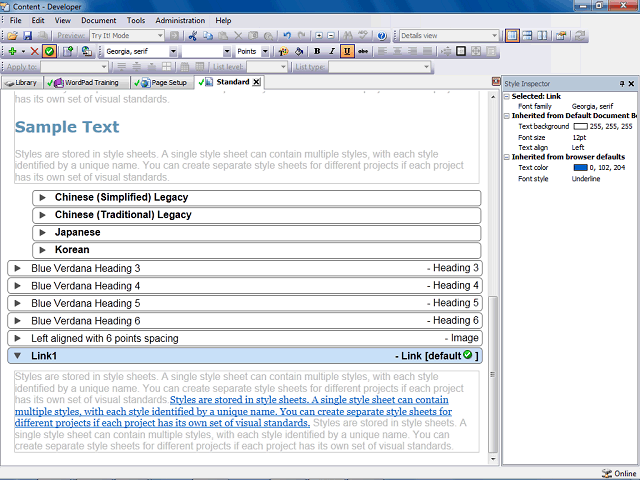Open the Points unit dropdown
640x480 pixels.
[x=265, y=51]
